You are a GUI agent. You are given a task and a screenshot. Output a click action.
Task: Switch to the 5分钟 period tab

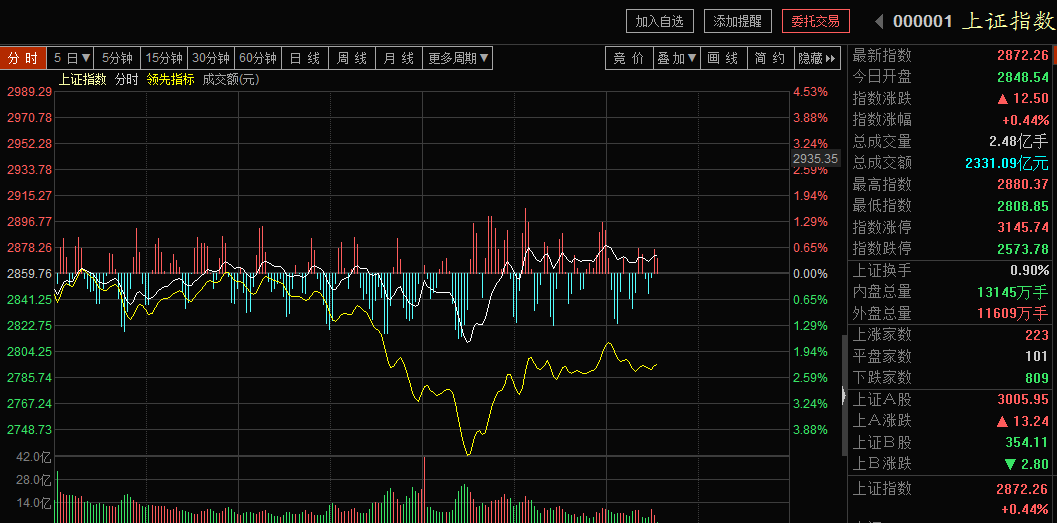[117, 59]
